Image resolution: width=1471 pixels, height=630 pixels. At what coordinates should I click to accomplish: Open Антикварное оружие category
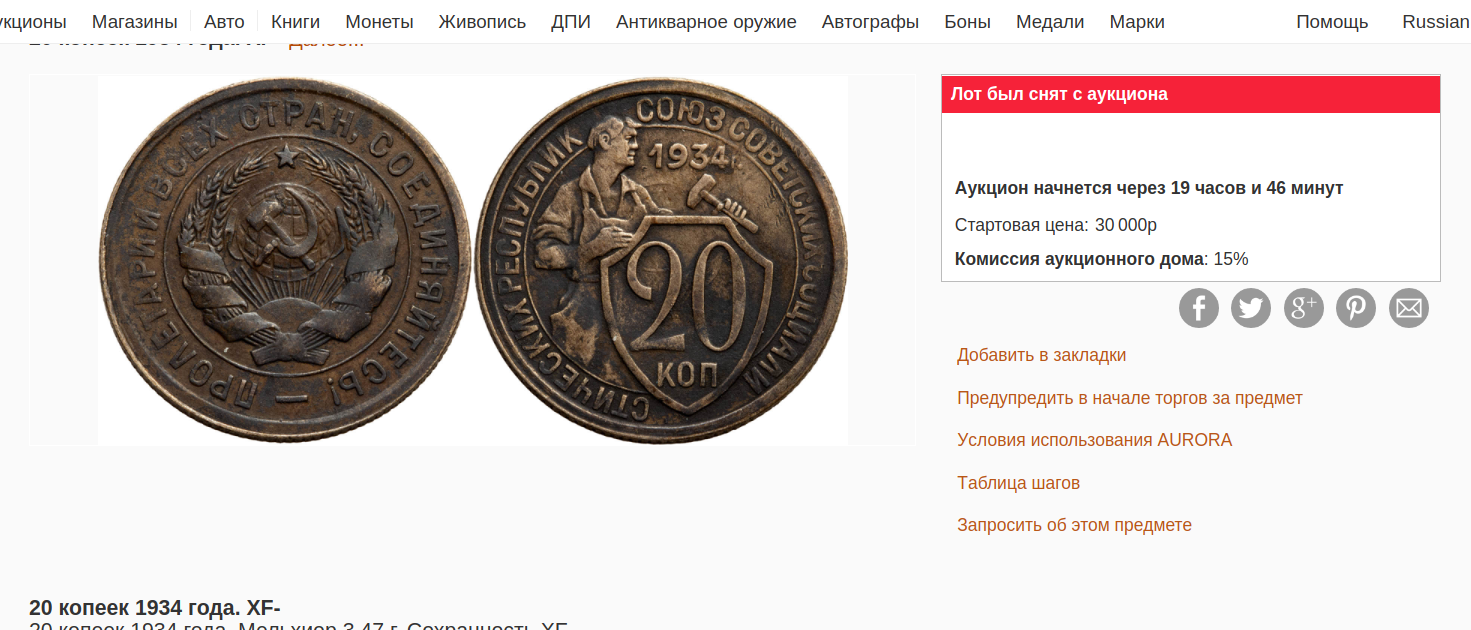tap(706, 22)
